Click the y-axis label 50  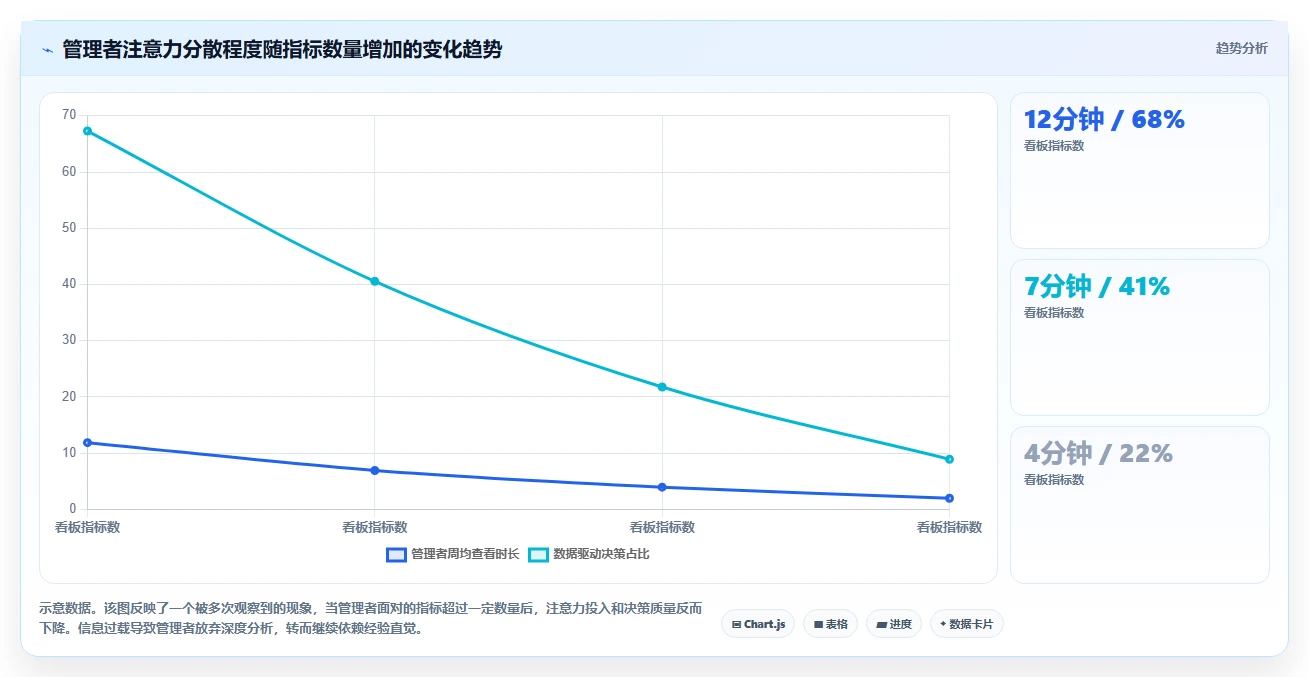coord(69,228)
